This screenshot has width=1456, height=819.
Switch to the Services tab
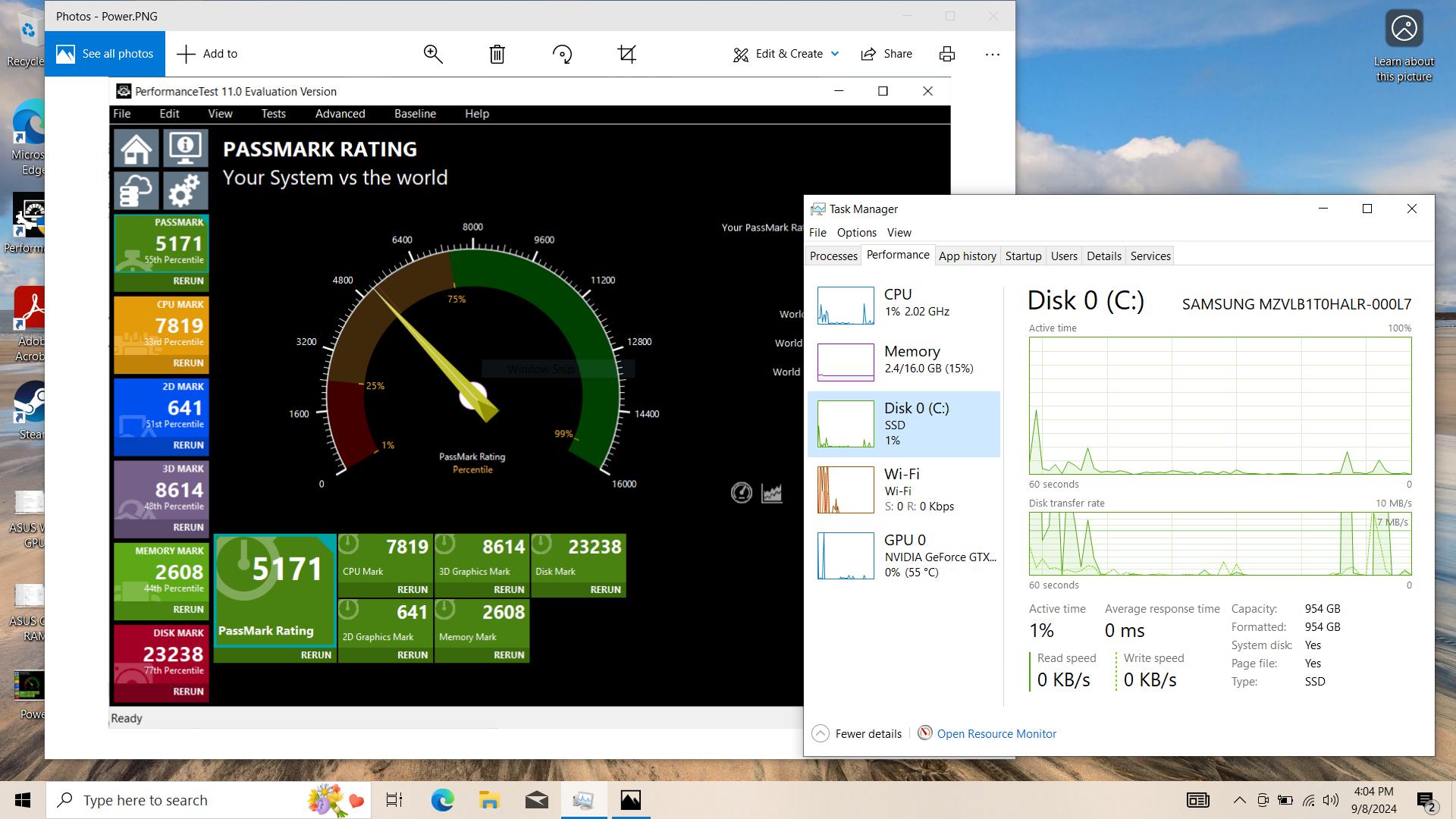tap(1150, 256)
